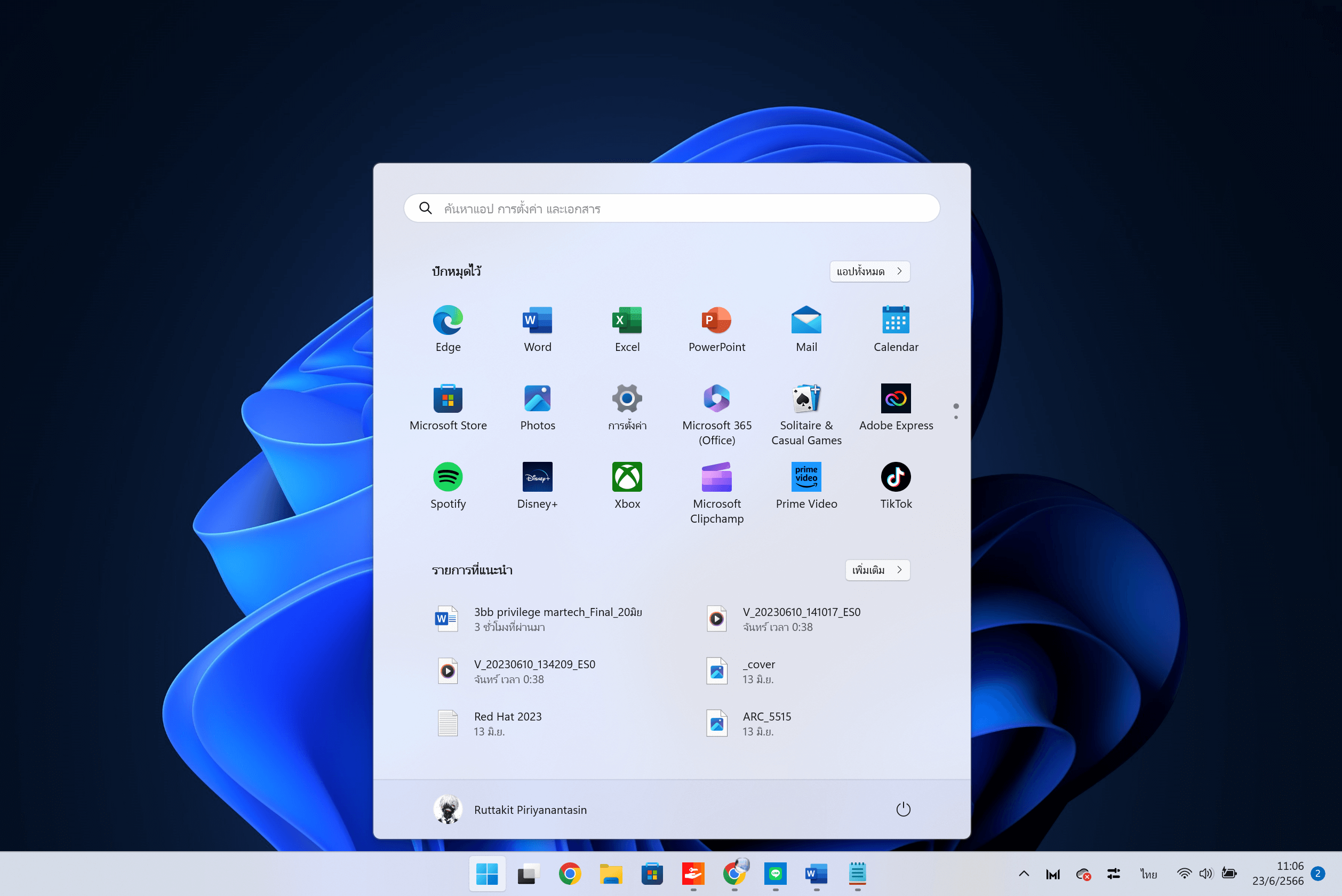Open the first Google Chrome taskbar icon

pos(570,873)
